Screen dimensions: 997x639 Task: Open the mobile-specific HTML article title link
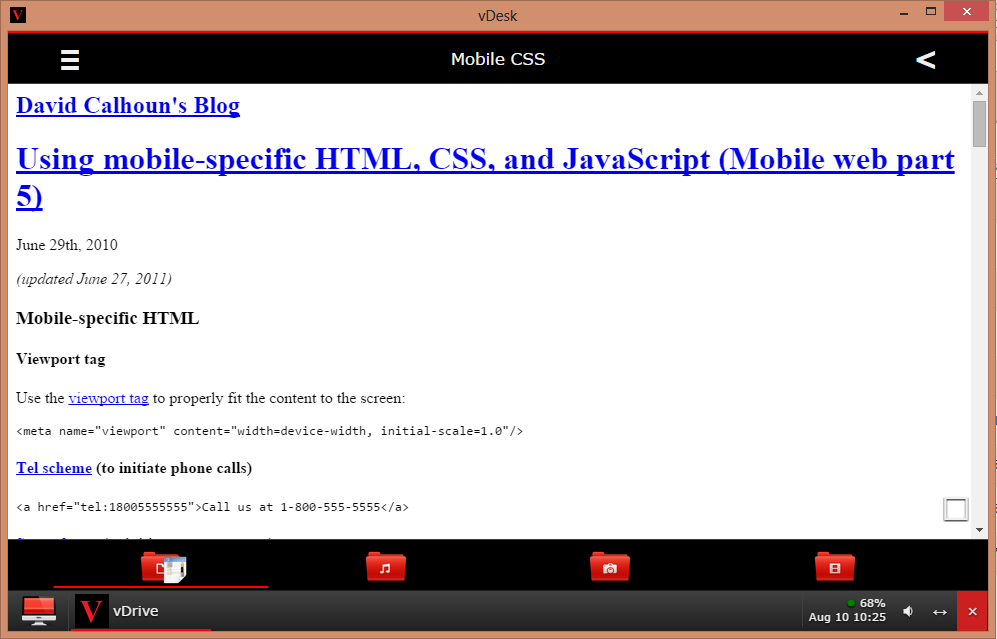pyautogui.click(x=485, y=177)
